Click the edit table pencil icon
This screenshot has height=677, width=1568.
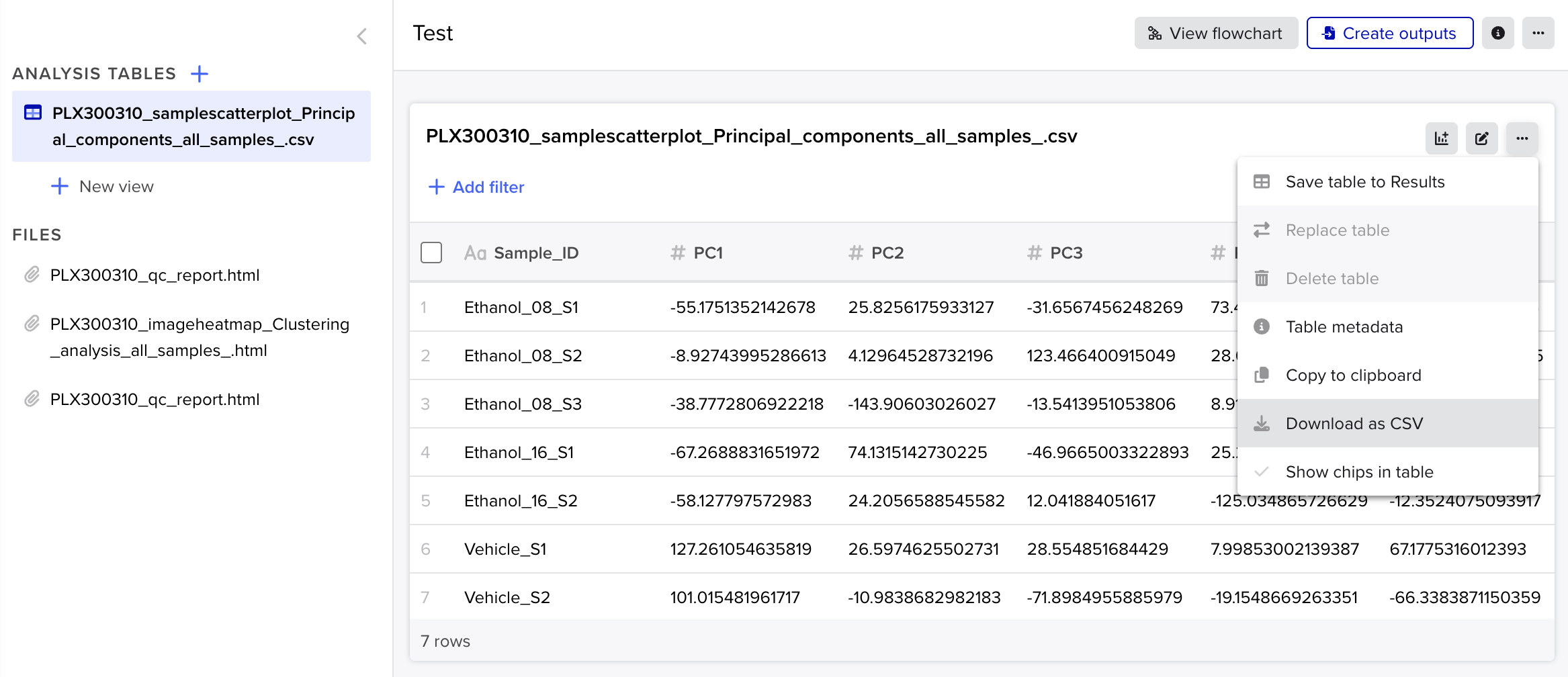click(x=1481, y=138)
